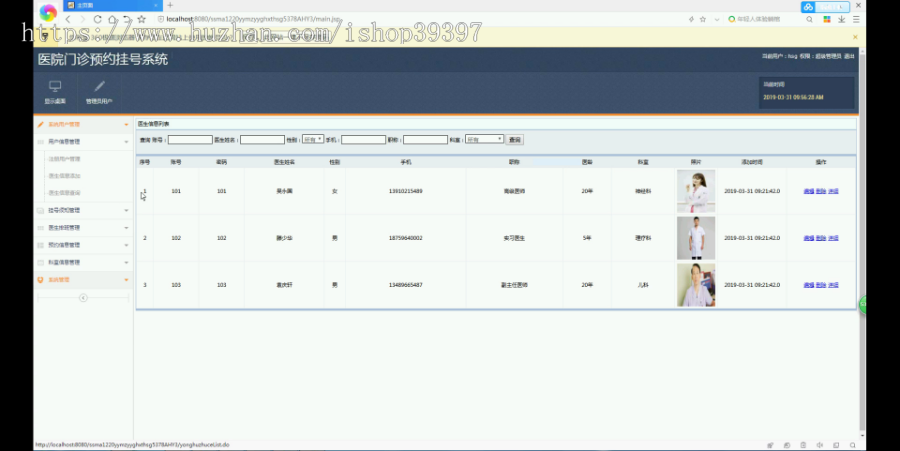Focus the 账号 search input field
The image size is (900, 451).
click(x=190, y=139)
